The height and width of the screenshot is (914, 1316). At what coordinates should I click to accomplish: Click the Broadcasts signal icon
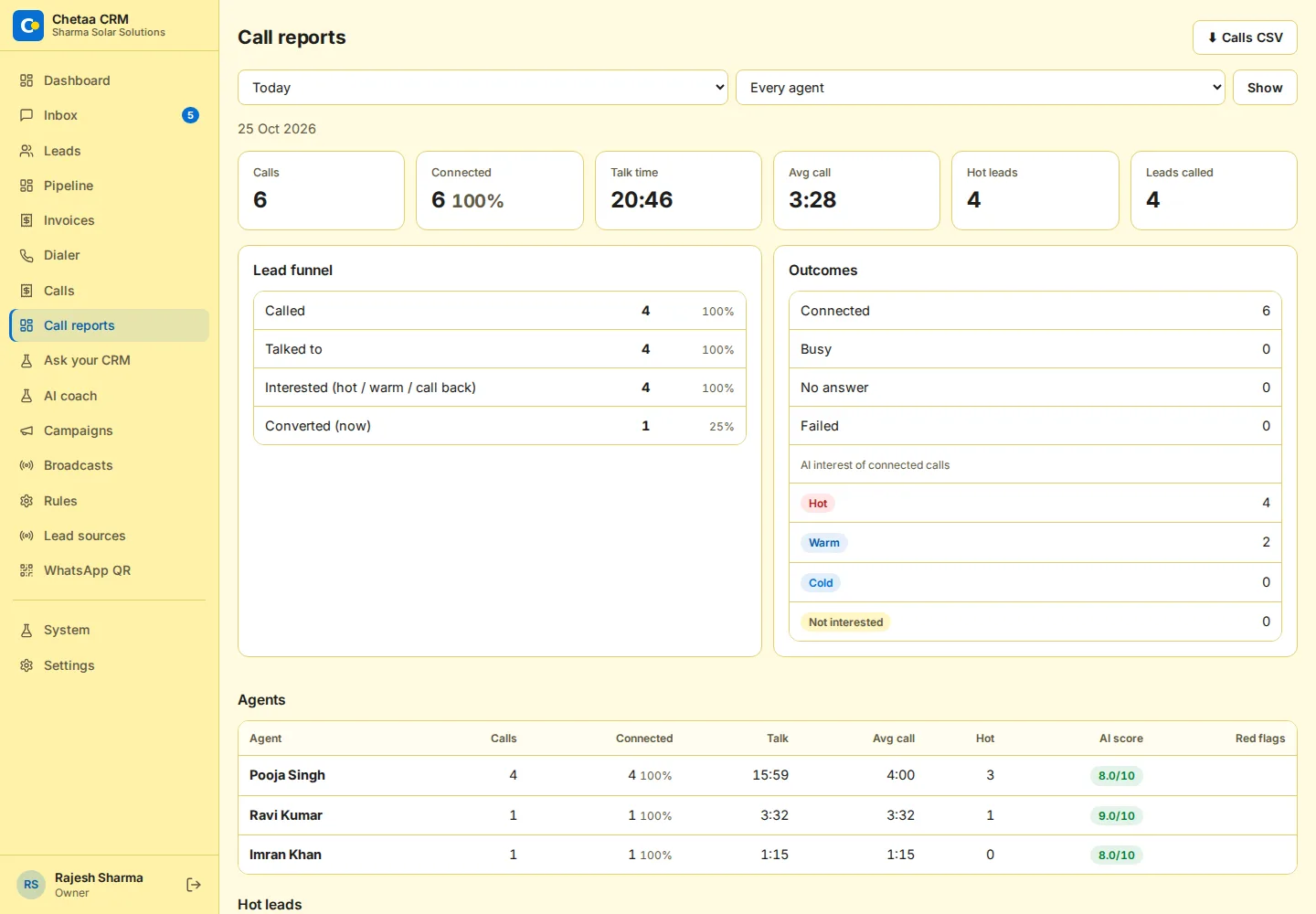(x=27, y=465)
